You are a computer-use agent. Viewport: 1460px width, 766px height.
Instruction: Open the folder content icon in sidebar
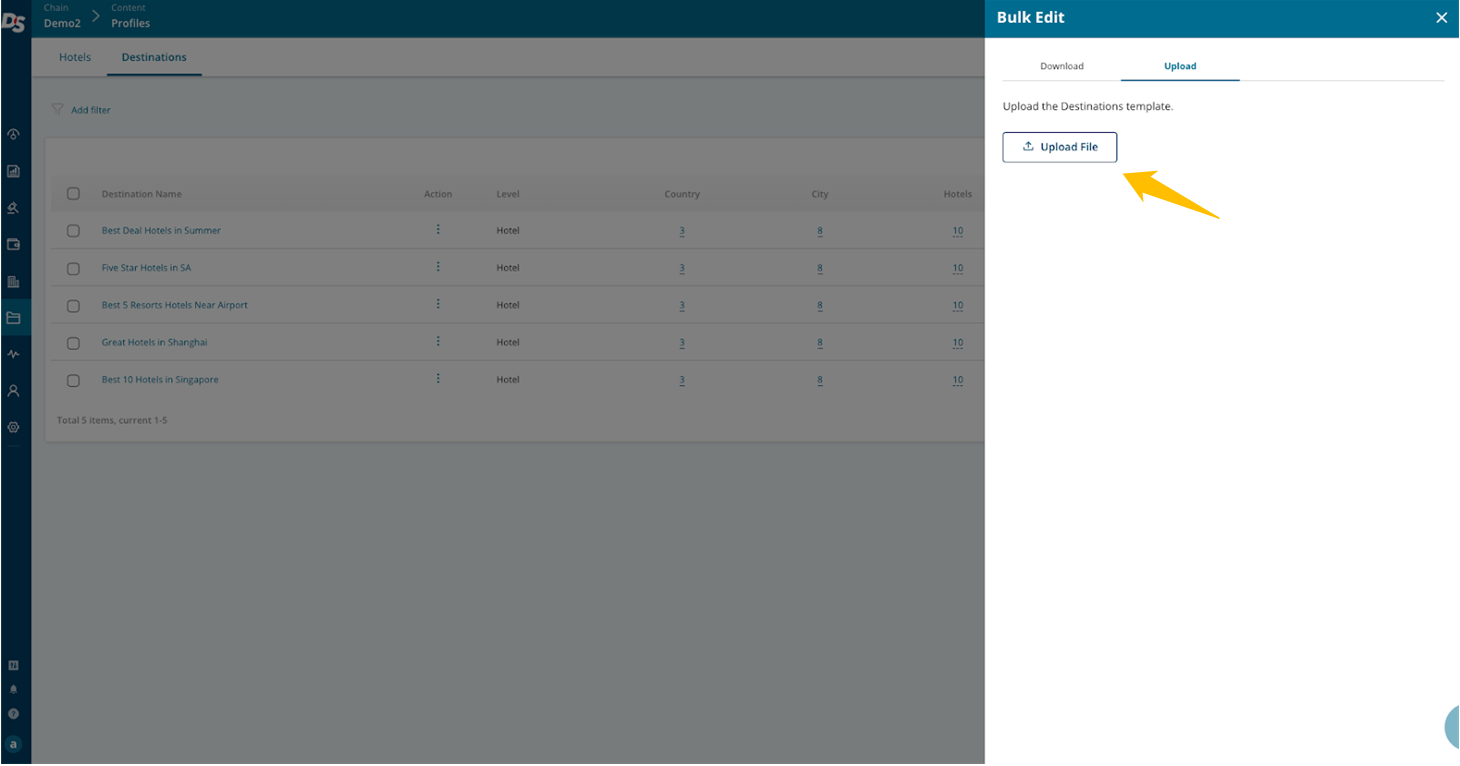click(13, 318)
